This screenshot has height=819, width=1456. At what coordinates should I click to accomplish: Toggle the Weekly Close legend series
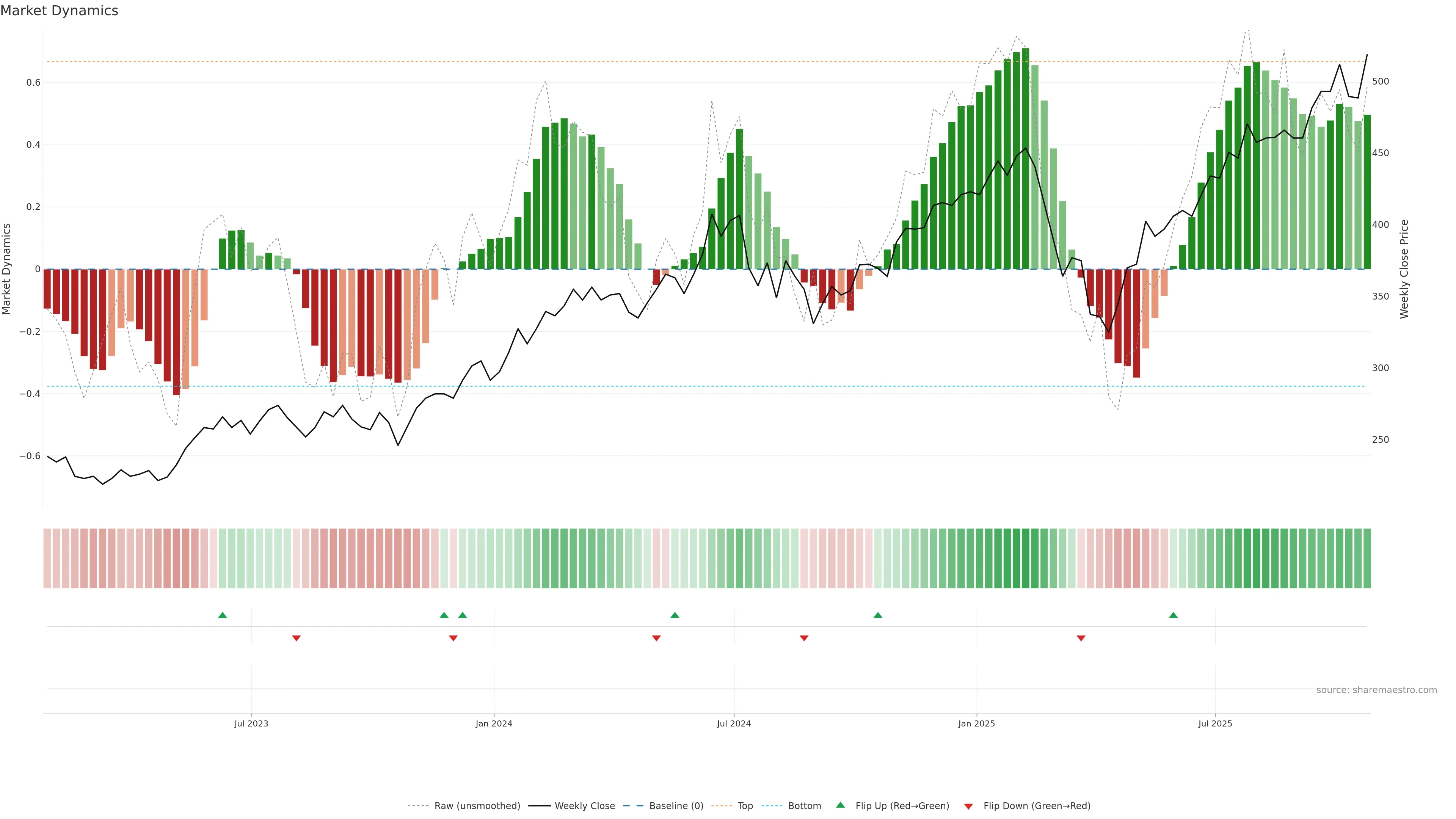click(x=584, y=806)
